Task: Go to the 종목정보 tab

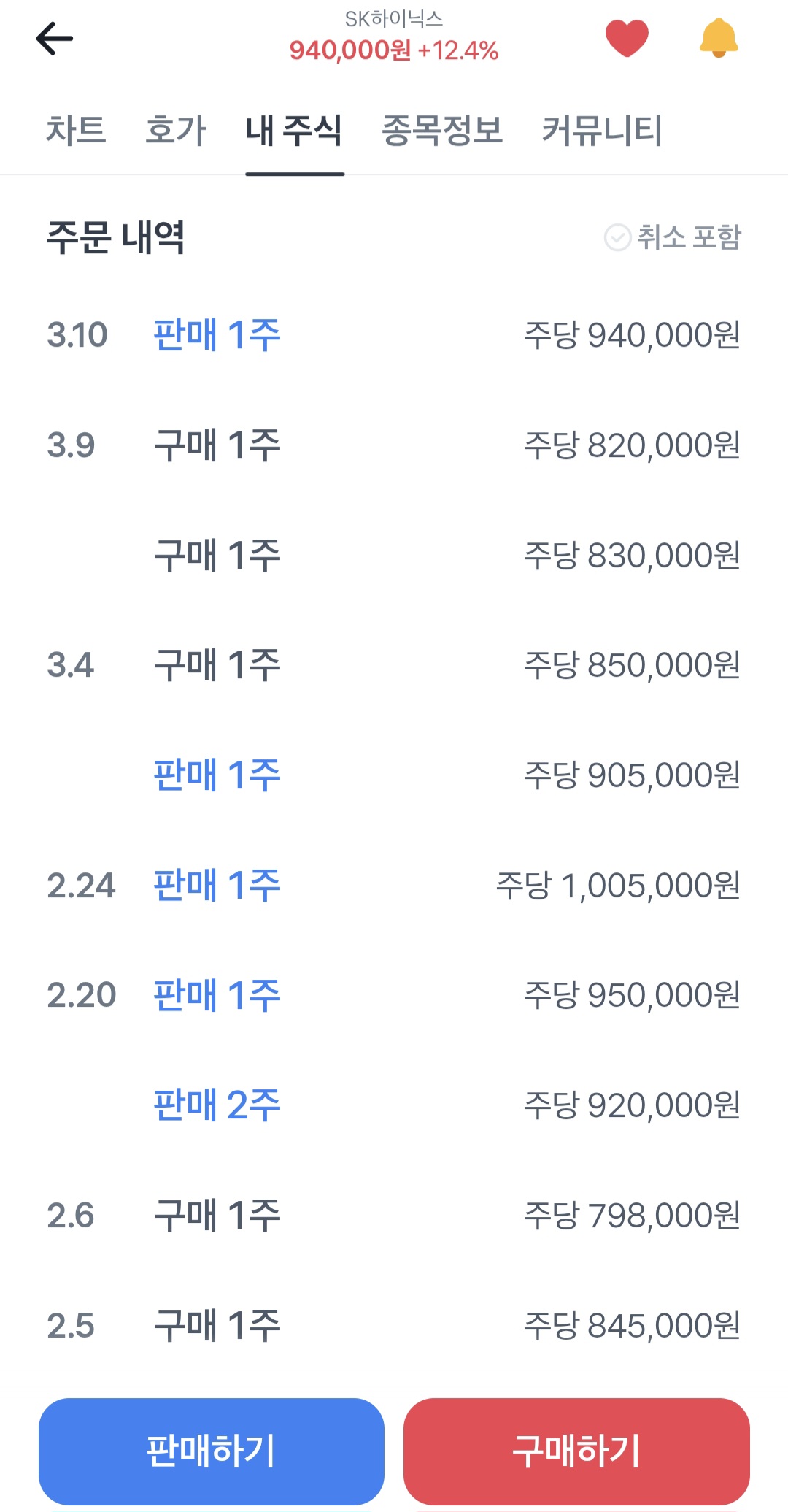Action: tap(442, 131)
